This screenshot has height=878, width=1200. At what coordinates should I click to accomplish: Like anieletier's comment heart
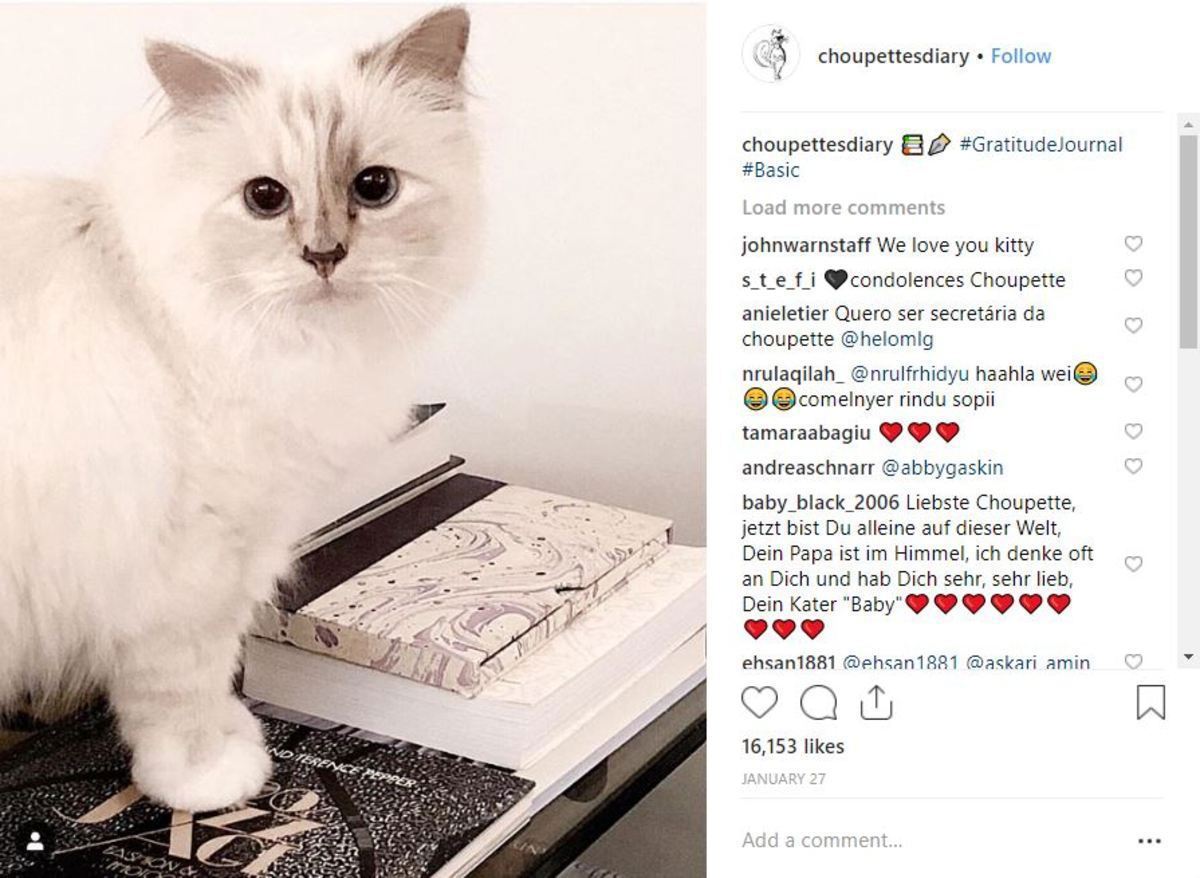(x=1133, y=325)
